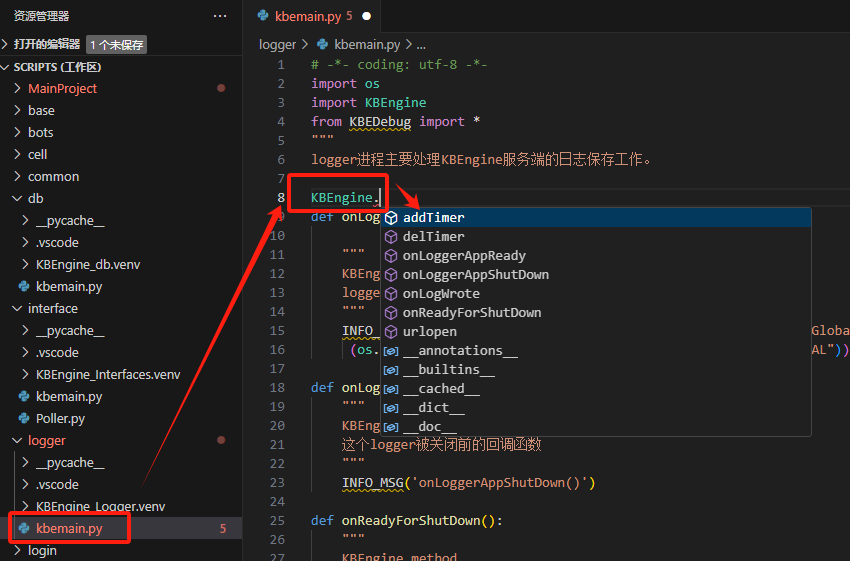Expand .vscode folder under interface
The height and width of the screenshot is (561, 850).
point(25,352)
